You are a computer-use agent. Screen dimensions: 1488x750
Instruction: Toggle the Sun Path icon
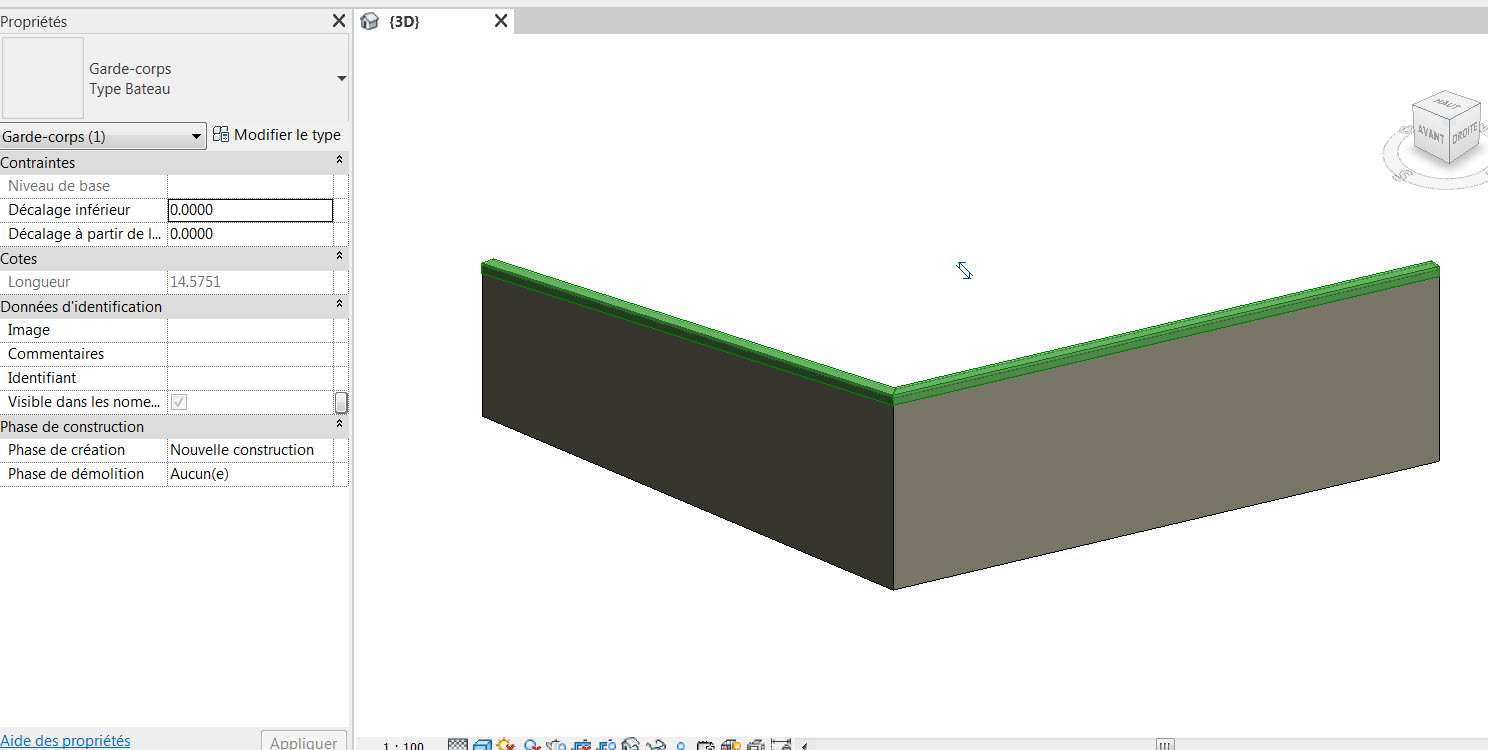pyautogui.click(x=506, y=745)
